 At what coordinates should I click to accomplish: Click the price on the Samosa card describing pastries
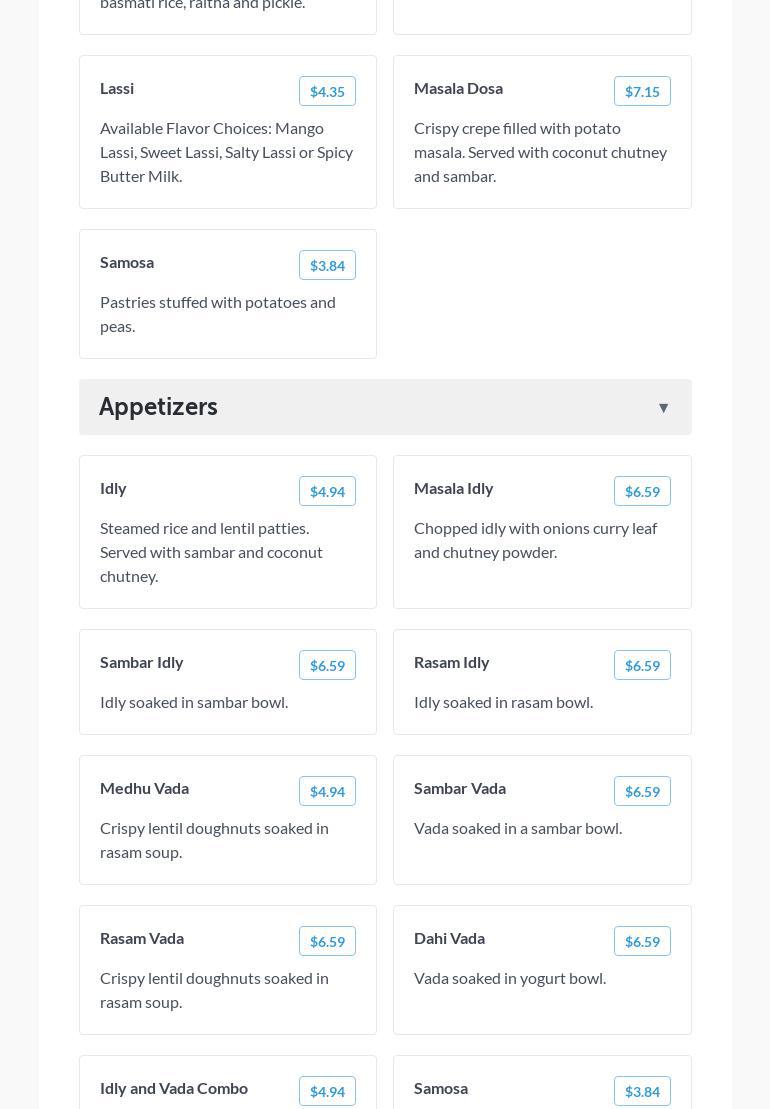point(327,265)
